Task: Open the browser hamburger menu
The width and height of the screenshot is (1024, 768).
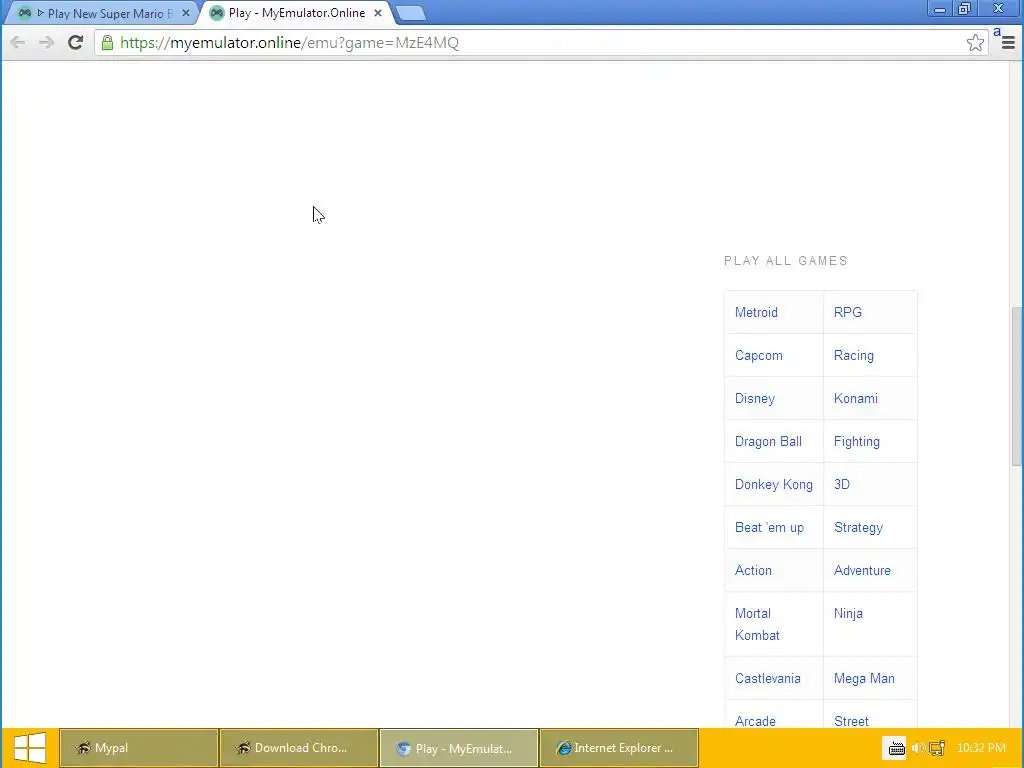Action: (x=1008, y=42)
